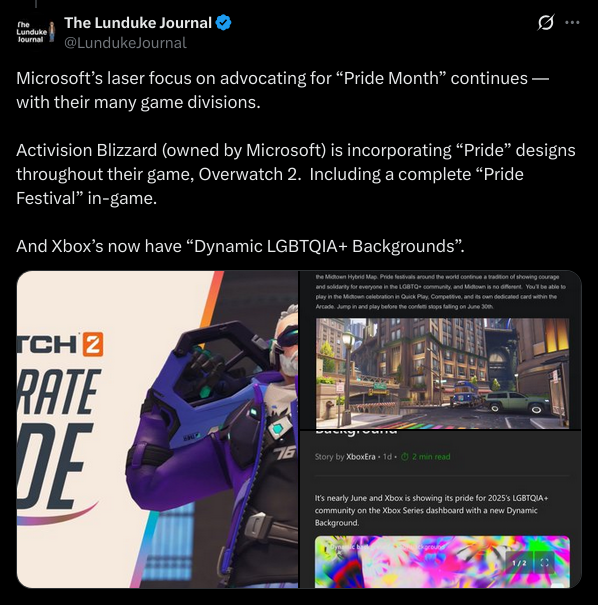Click the blue verified checkmark badge

coord(224,23)
